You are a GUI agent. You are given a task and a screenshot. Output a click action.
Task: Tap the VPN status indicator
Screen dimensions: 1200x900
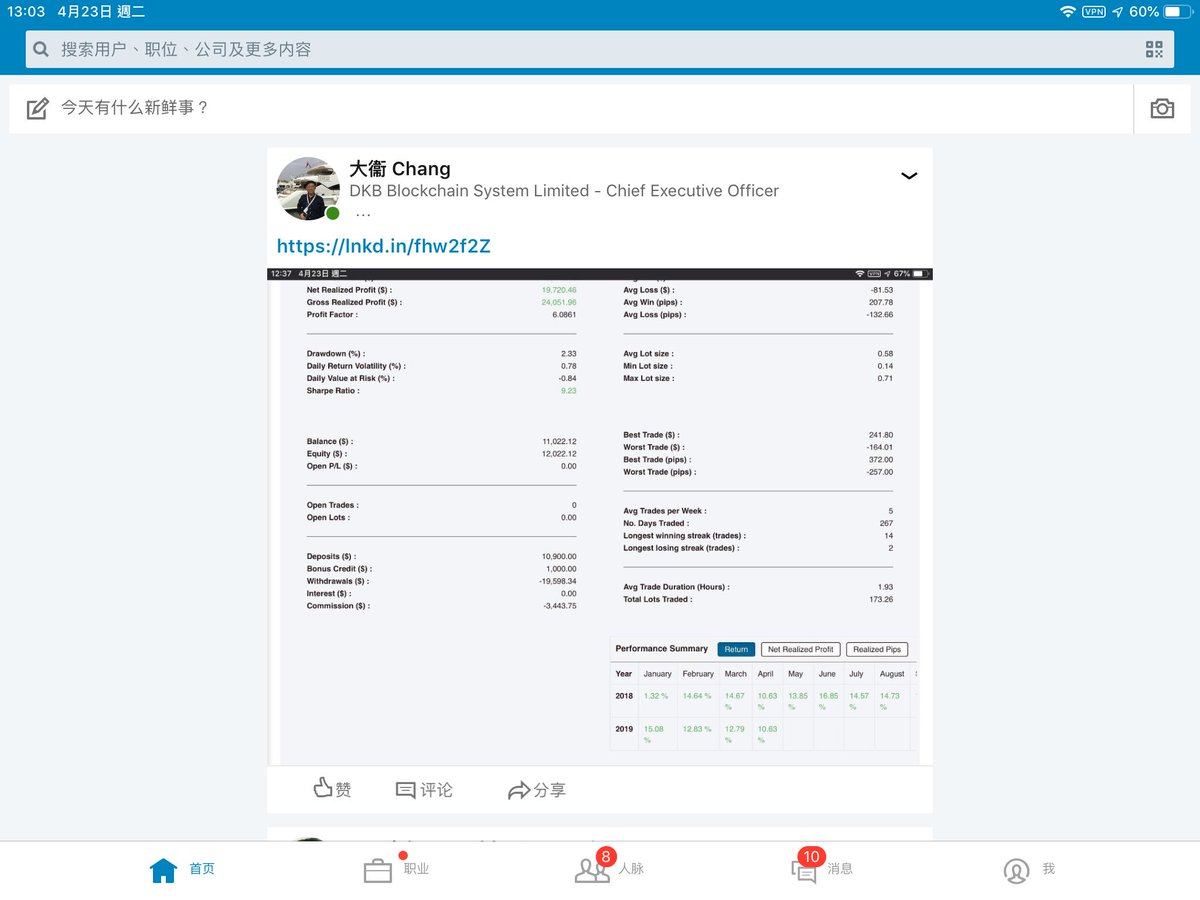pyautogui.click(x=1093, y=12)
